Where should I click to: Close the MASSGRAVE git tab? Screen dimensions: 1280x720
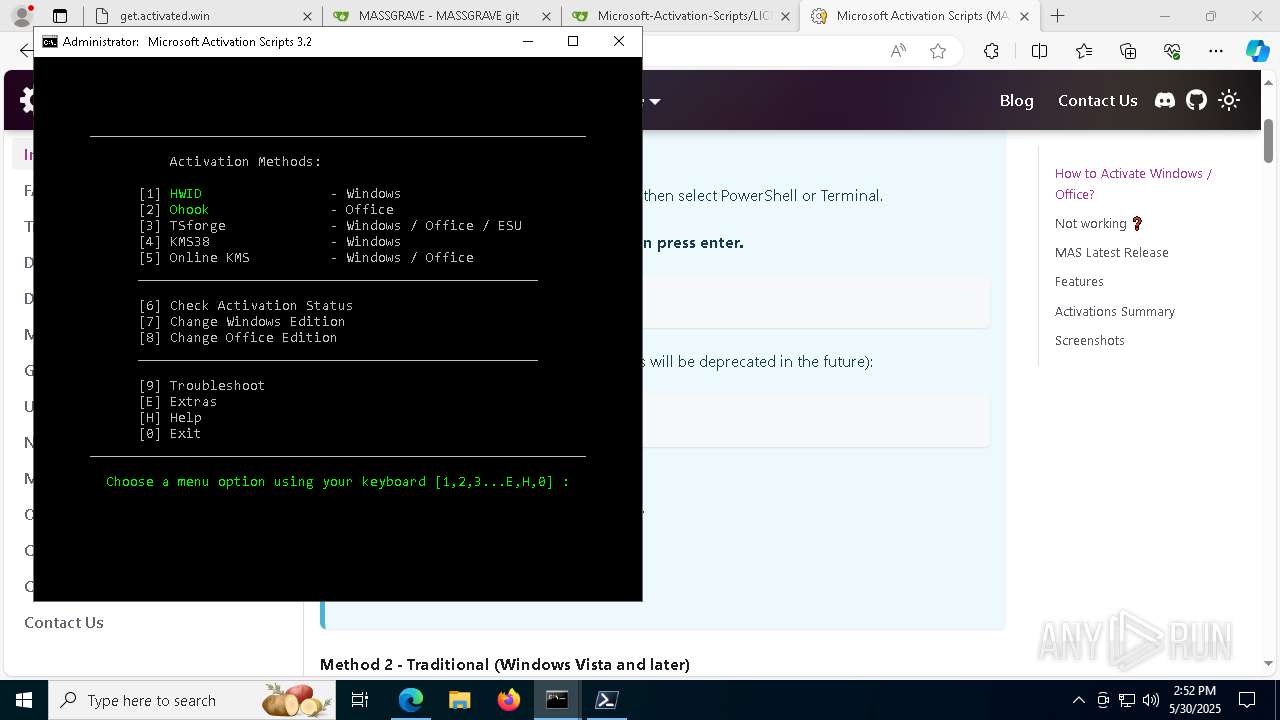(x=546, y=16)
